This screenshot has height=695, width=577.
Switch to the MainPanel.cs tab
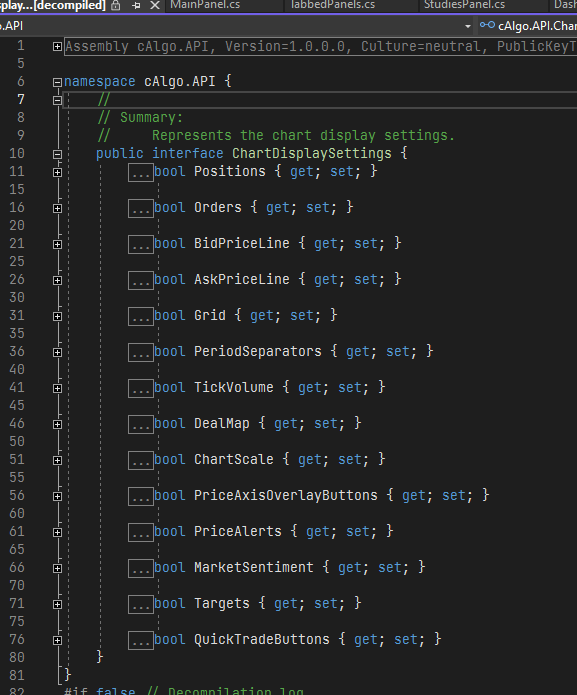[205, 5]
